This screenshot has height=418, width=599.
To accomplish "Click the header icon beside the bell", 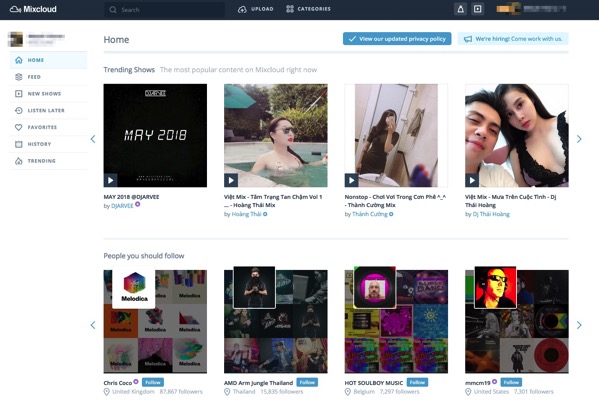I will (x=478, y=9).
